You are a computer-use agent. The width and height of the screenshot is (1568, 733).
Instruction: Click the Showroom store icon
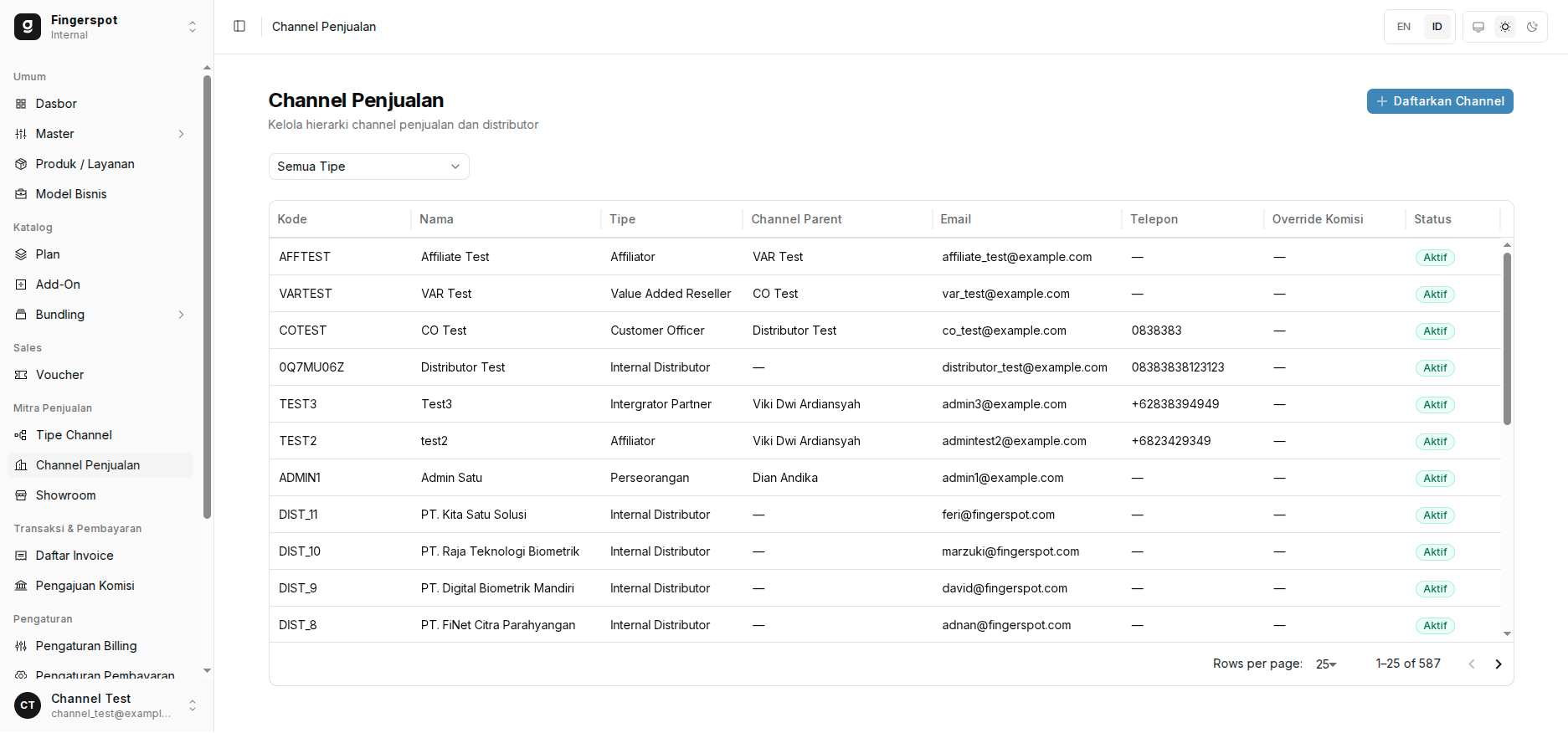pos(21,495)
